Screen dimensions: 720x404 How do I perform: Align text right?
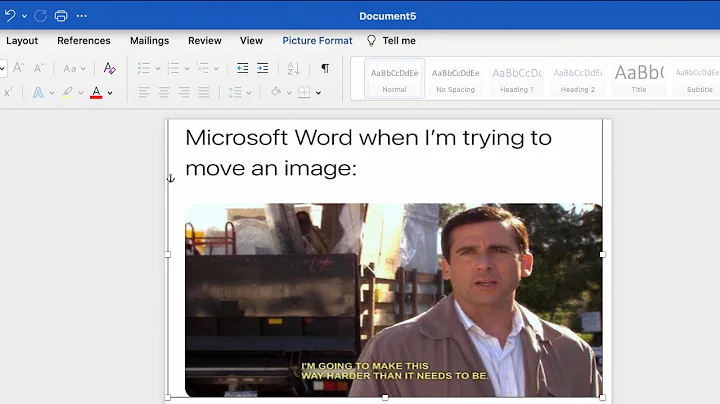click(184, 92)
